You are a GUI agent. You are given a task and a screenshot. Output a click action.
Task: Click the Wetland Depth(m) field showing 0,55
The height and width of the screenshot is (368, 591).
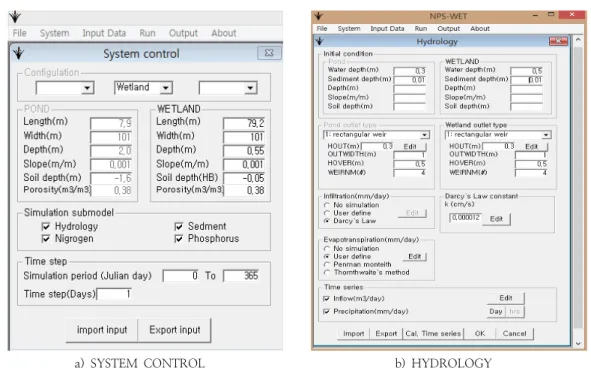tap(244, 151)
